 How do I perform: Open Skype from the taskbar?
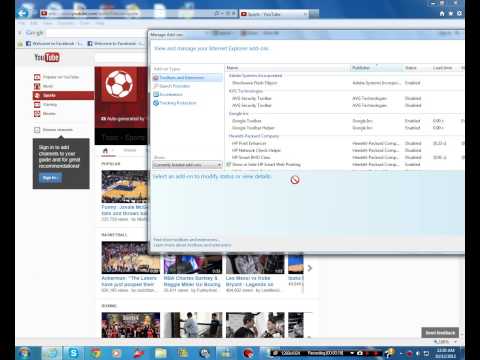[73, 353]
